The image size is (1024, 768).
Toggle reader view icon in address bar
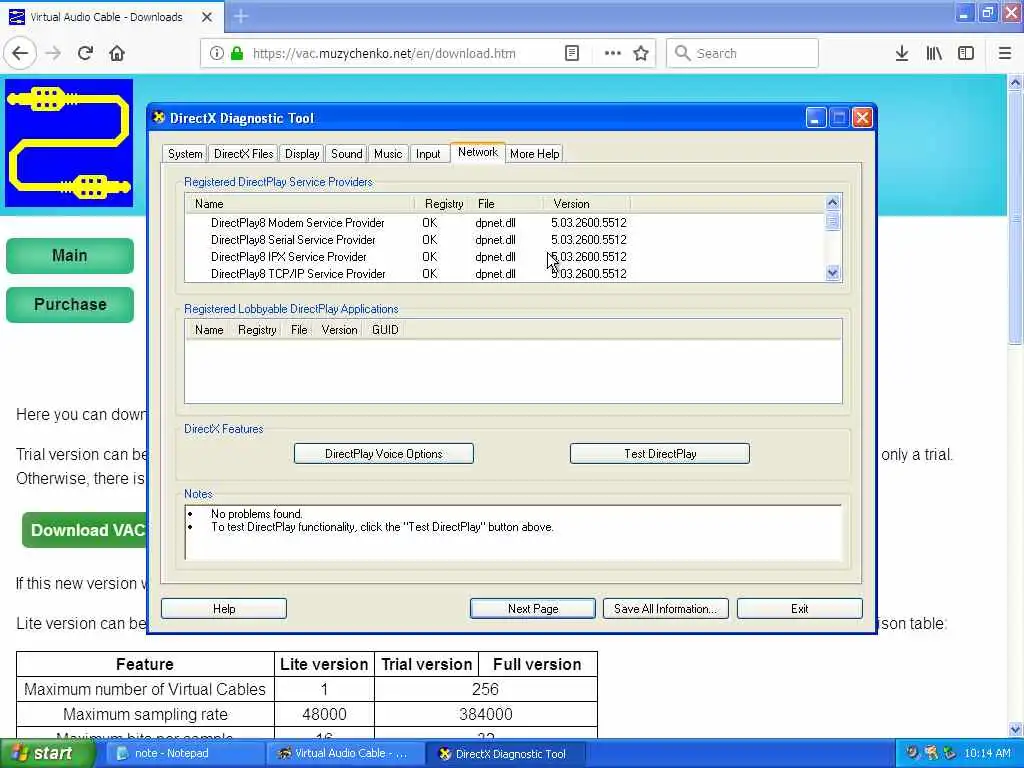[571, 54]
